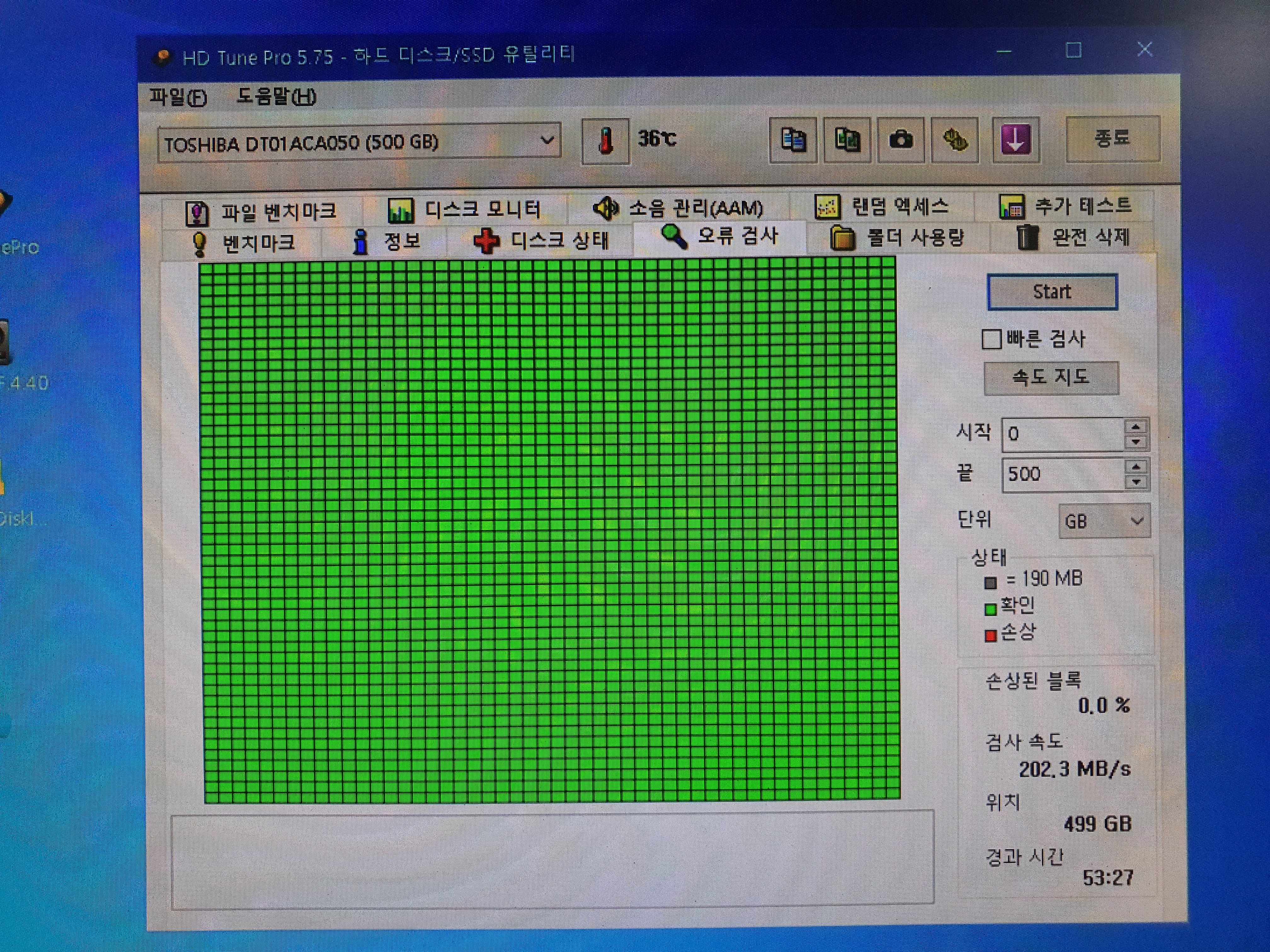Click the 시작 value input field
This screenshot has width=1270, height=952.
1063,434
